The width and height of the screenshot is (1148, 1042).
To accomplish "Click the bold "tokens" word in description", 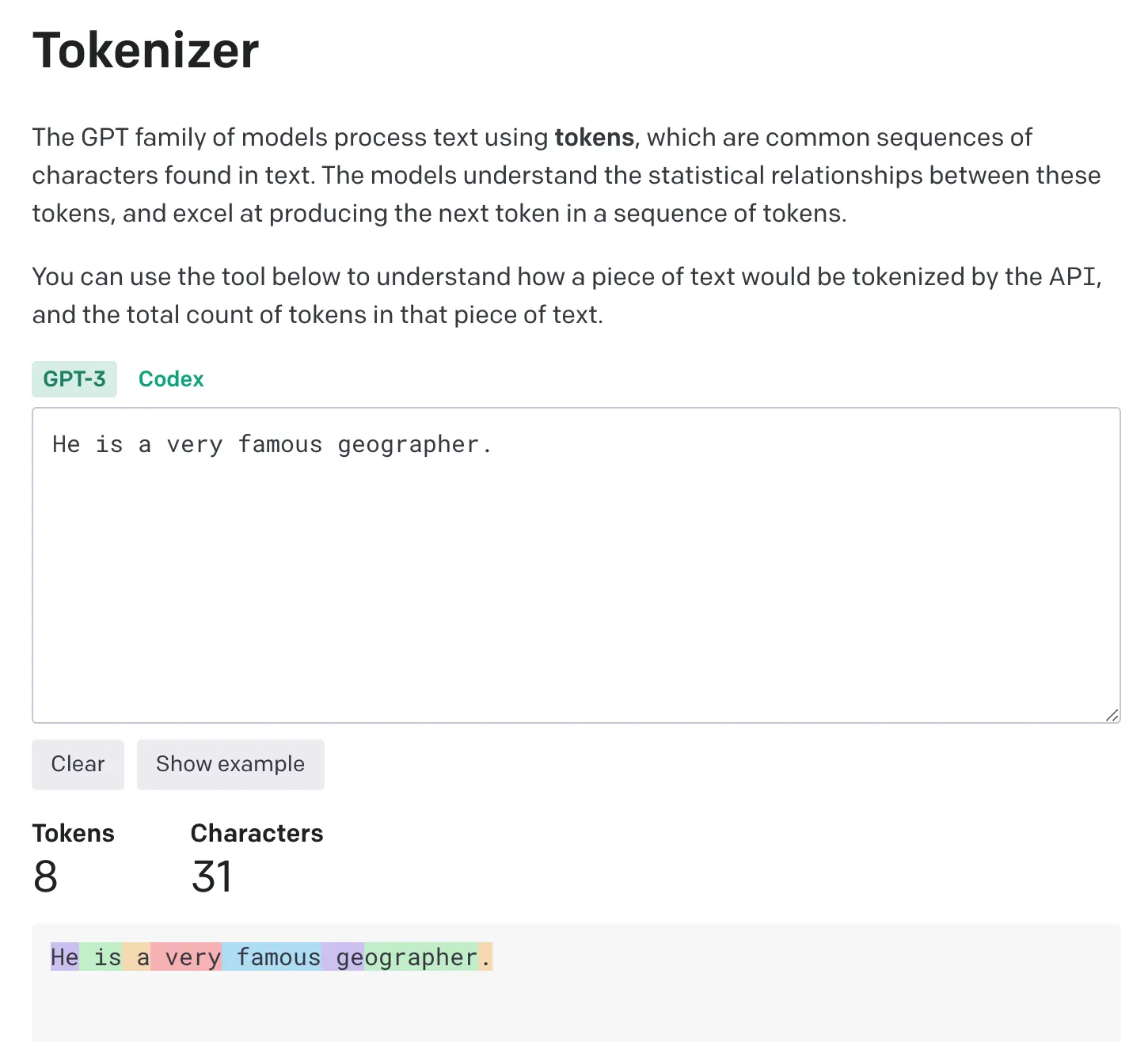I will (x=594, y=138).
